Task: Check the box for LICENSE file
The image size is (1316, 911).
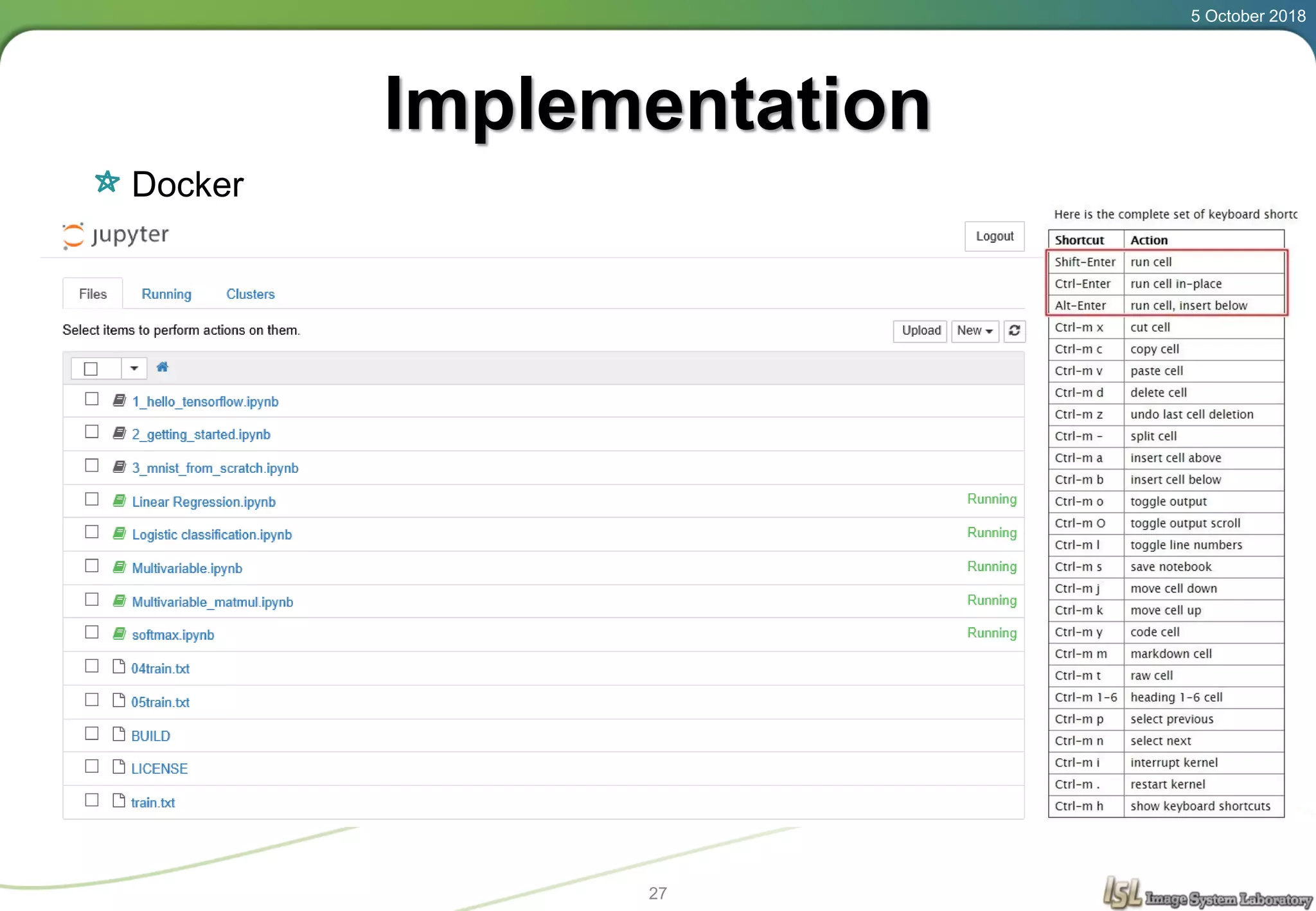Action: point(92,766)
